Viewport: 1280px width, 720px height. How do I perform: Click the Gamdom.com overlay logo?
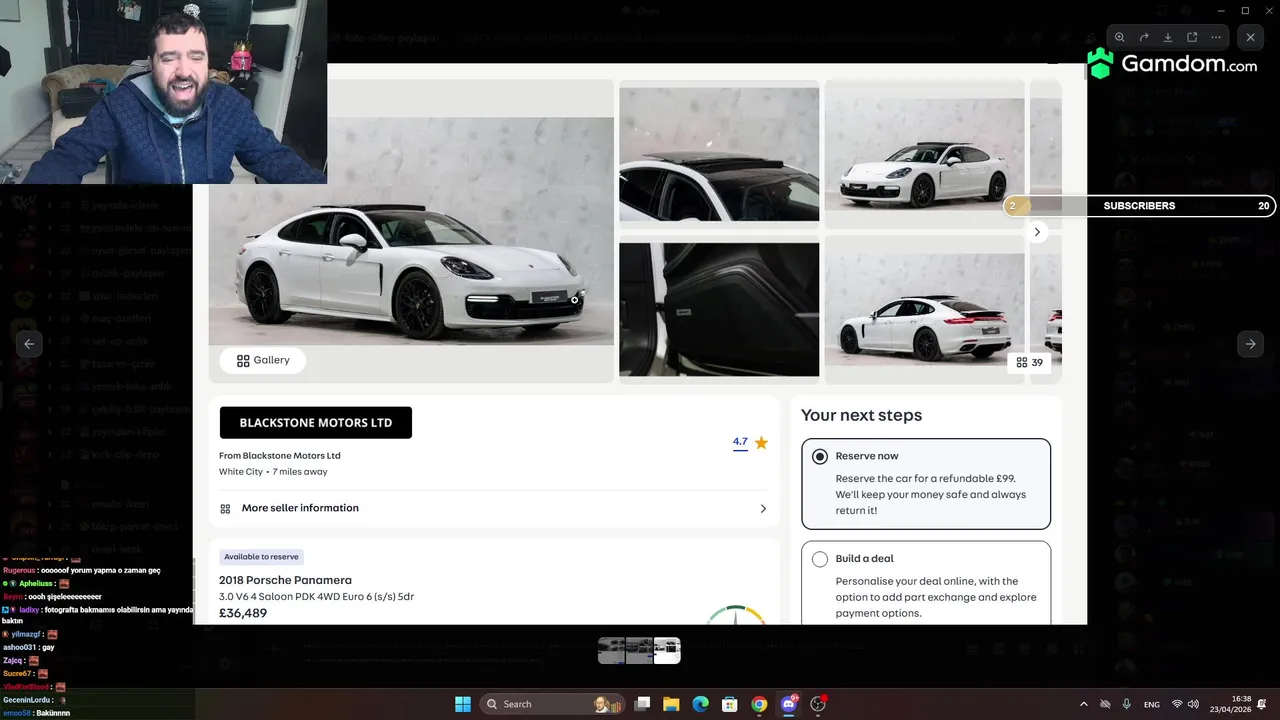tap(1172, 64)
